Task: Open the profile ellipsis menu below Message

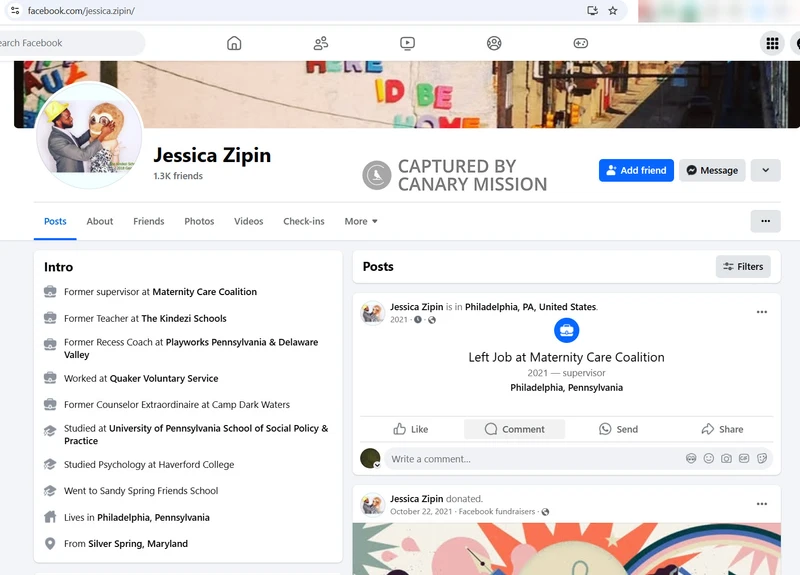Action: click(765, 221)
